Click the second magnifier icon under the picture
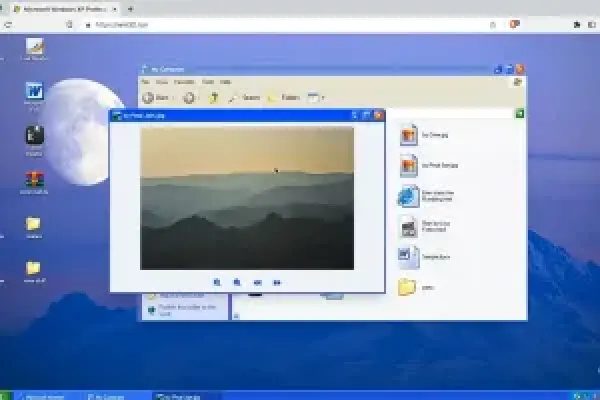The image size is (600, 400). 237,282
